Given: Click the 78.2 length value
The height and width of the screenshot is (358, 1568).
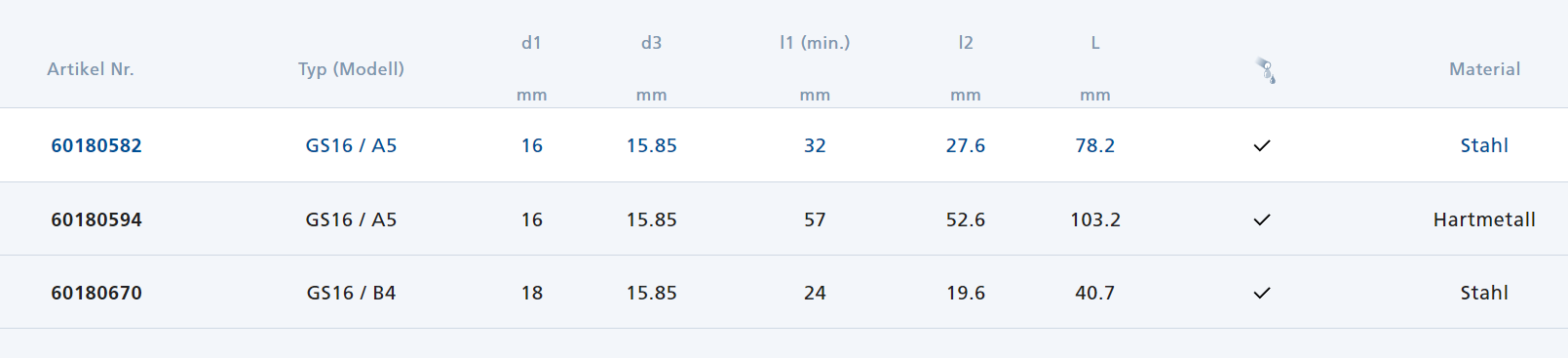Looking at the screenshot, I should coord(1095,145).
